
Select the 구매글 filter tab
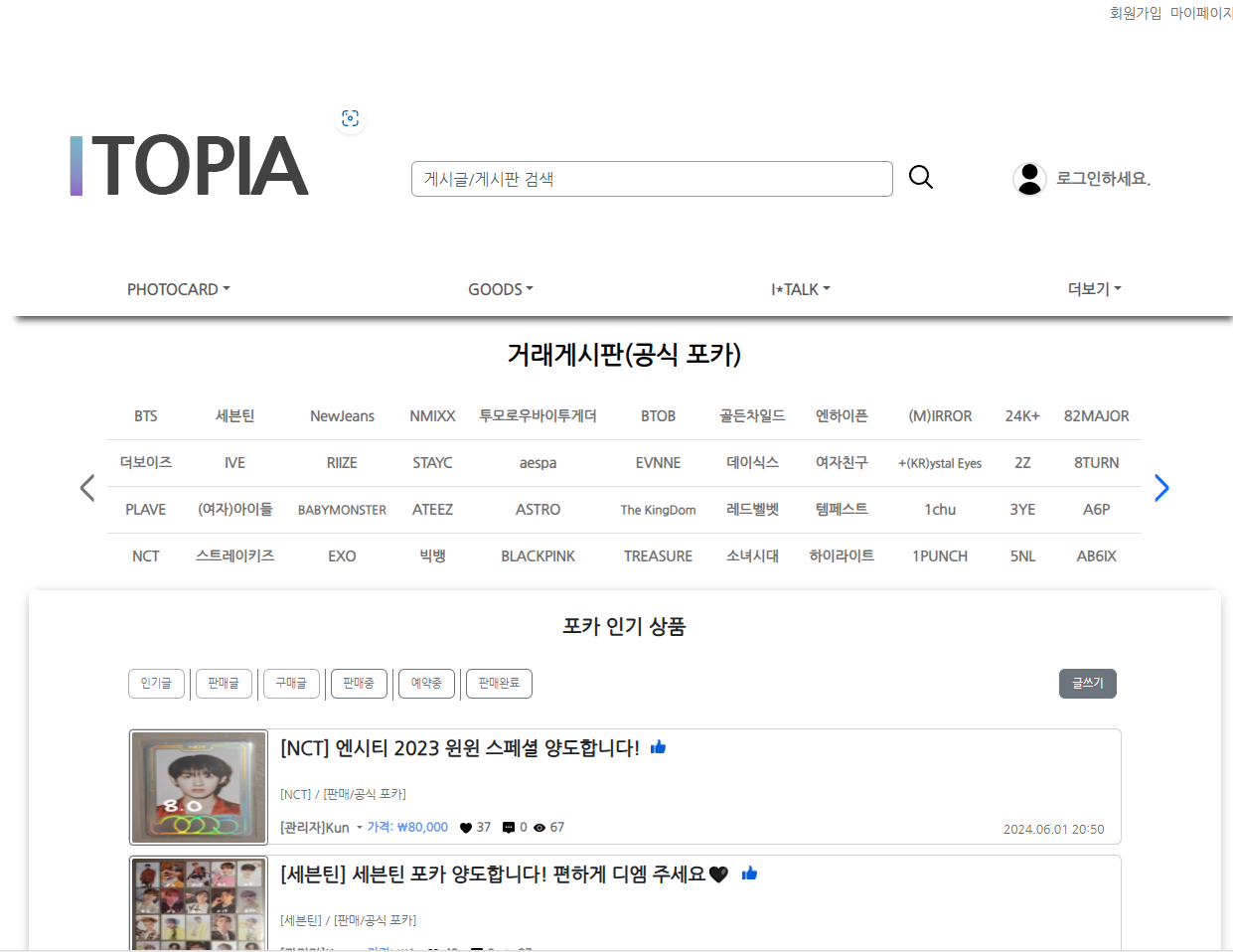click(x=291, y=684)
